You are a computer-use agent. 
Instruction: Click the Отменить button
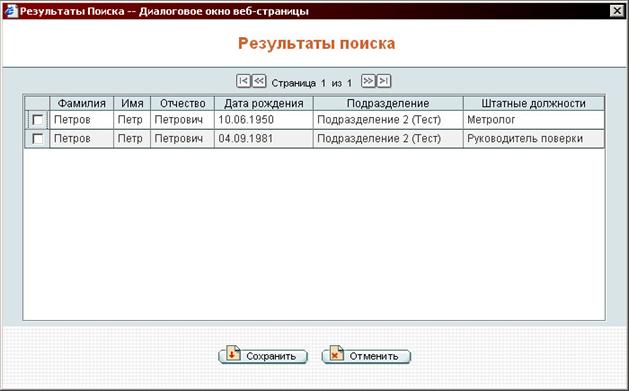pos(366,356)
